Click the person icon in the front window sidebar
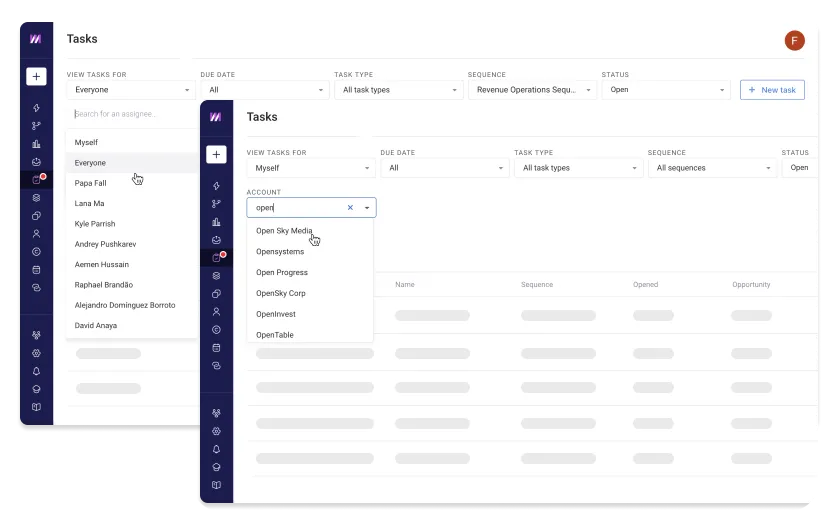The image size is (837, 525). tap(216, 312)
